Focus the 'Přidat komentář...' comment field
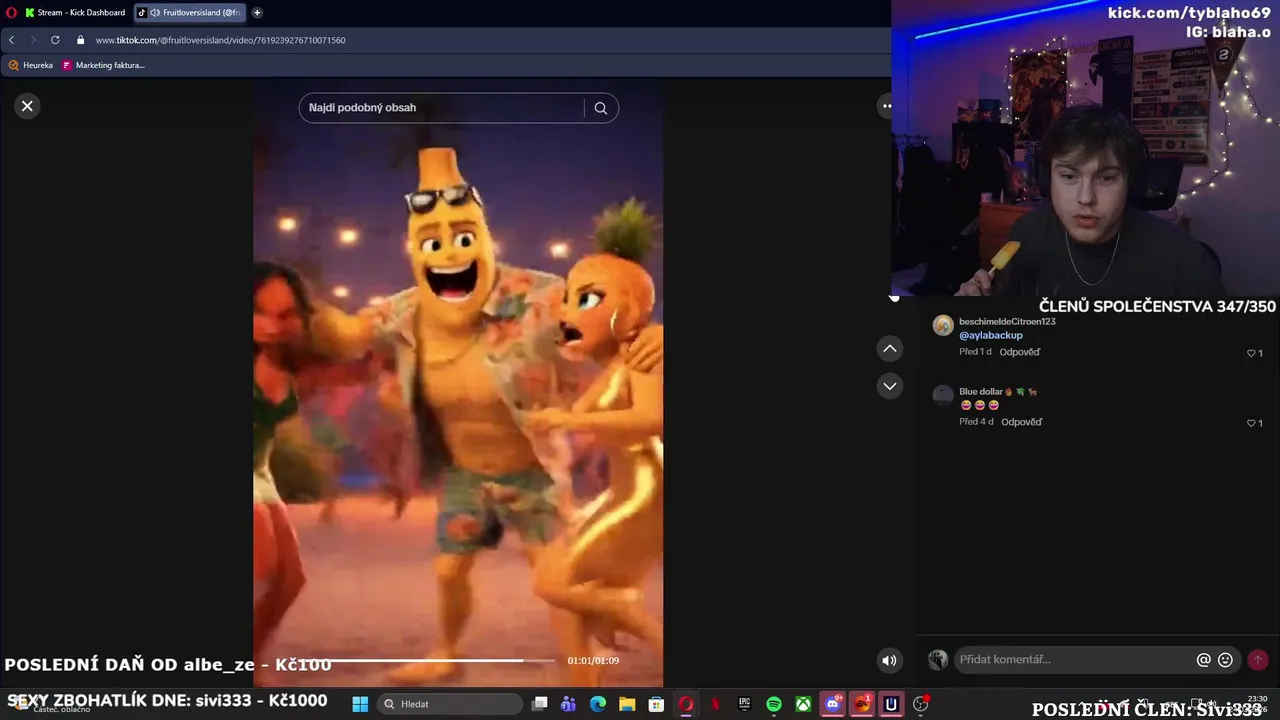The height and width of the screenshot is (720, 1280). click(x=1075, y=660)
